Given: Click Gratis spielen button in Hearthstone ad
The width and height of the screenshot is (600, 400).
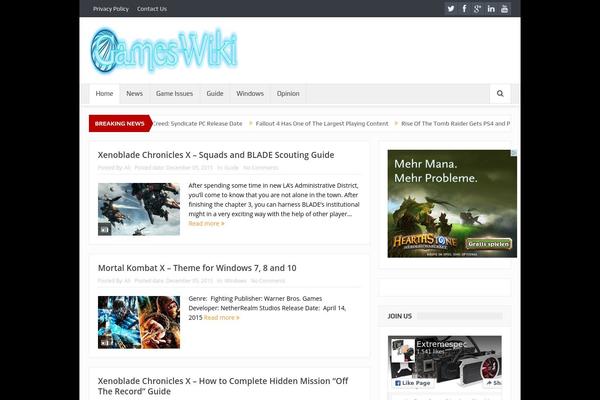Looking at the screenshot, I should tap(489, 244).
